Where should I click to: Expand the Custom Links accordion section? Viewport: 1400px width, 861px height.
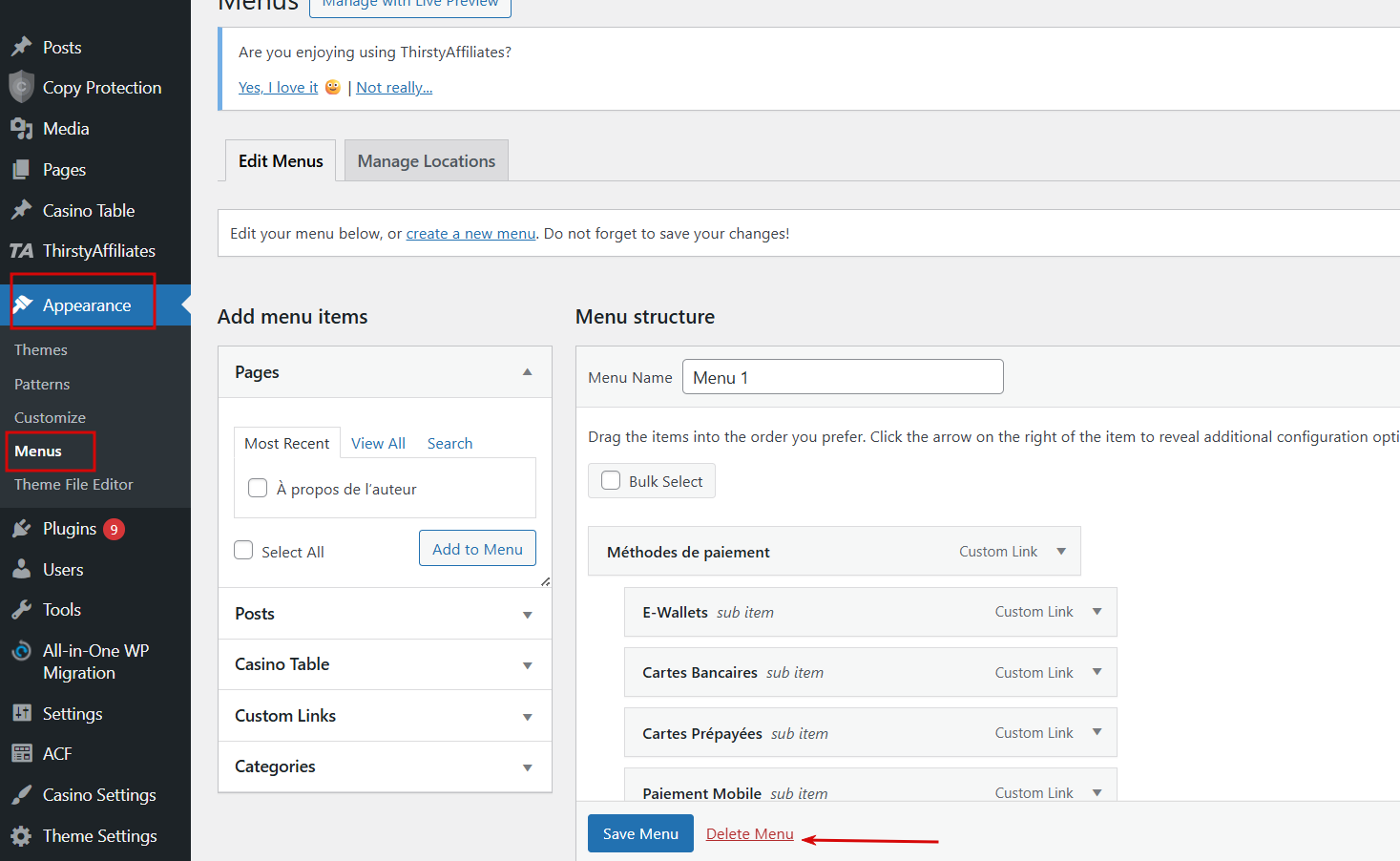click(527, 717)
